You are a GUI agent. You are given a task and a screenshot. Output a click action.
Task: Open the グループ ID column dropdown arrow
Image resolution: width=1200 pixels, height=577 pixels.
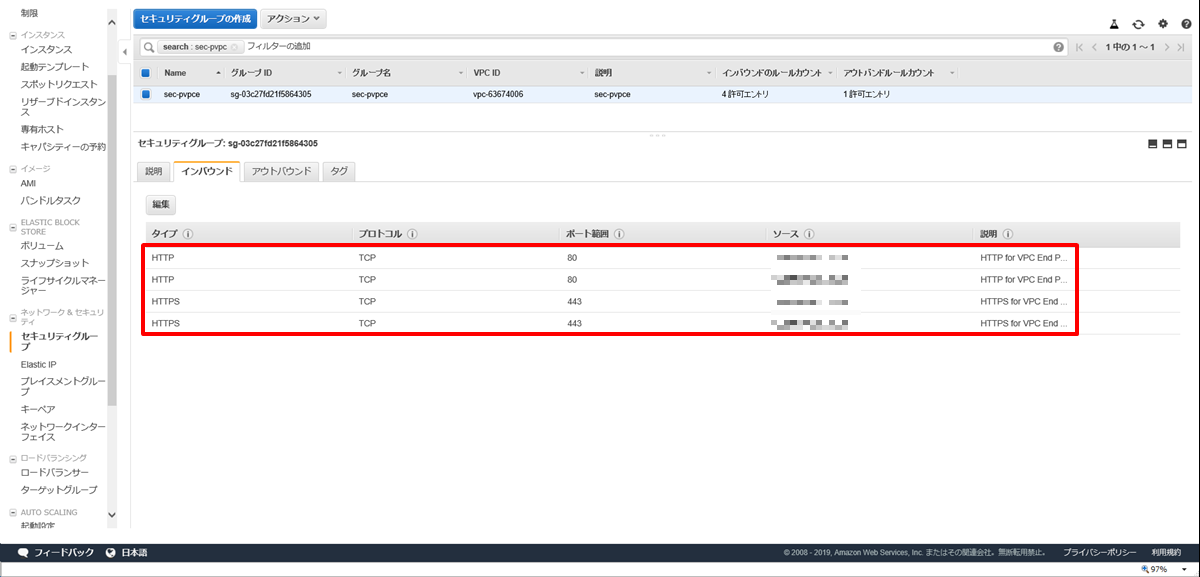(340, 73)
